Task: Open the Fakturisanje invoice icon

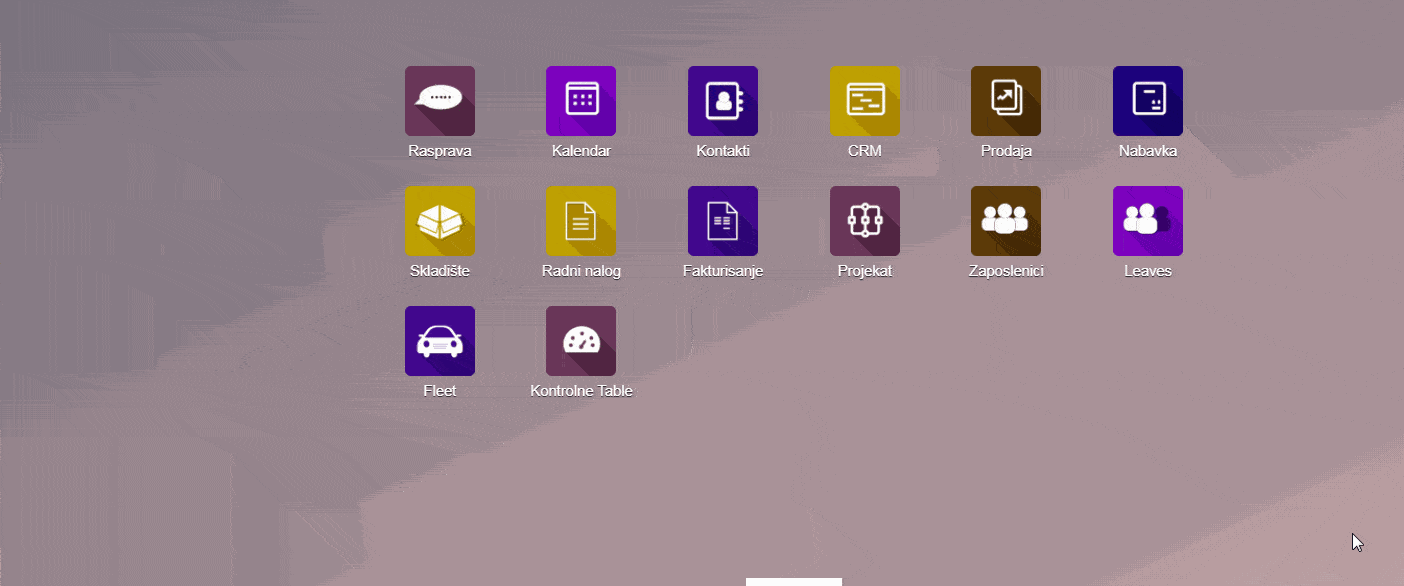Action: point(723,221)
